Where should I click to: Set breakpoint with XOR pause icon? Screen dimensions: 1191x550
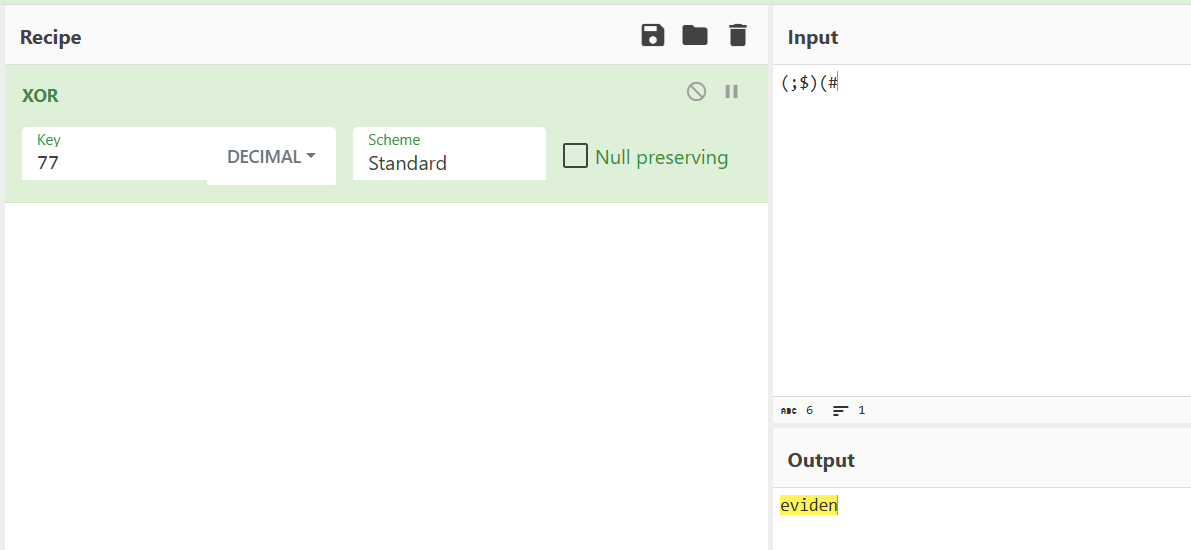click(732, 92)
